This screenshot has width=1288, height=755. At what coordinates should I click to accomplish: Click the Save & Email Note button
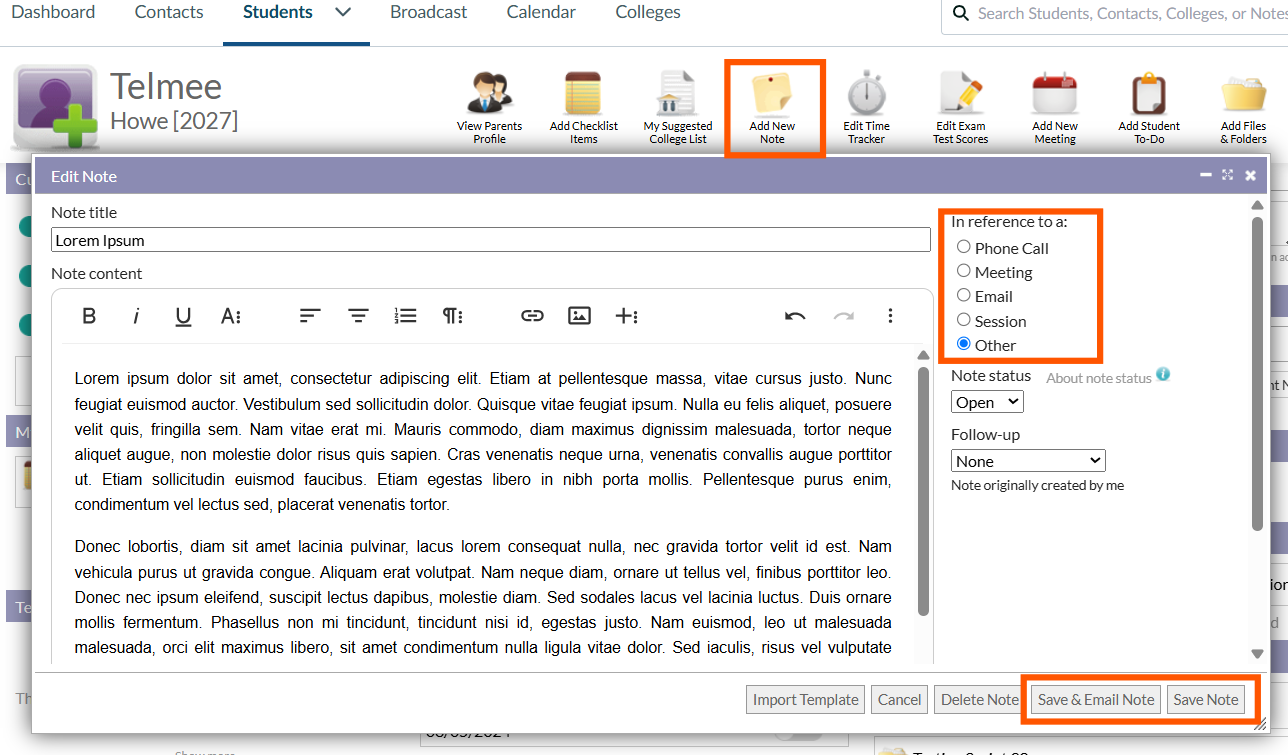pos(1096,700)
